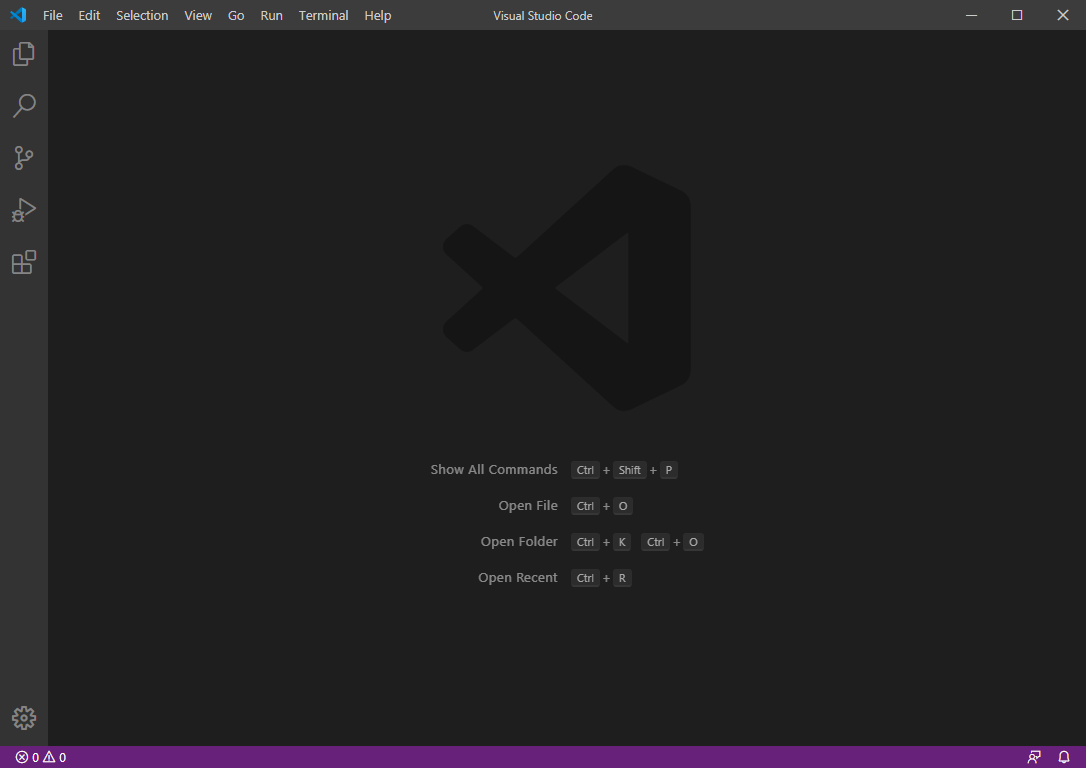Open the Go menu
The image size is (1086, 768).
[x=236, y=15]
